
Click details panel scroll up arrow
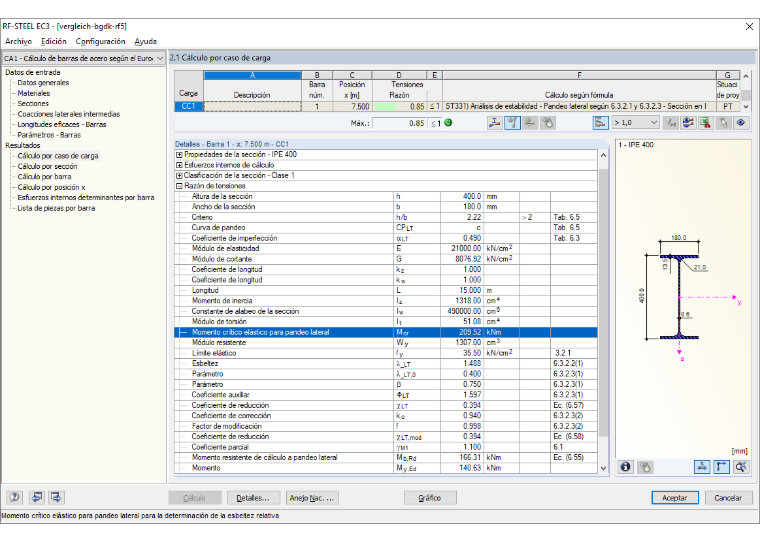tap(603, 155)
